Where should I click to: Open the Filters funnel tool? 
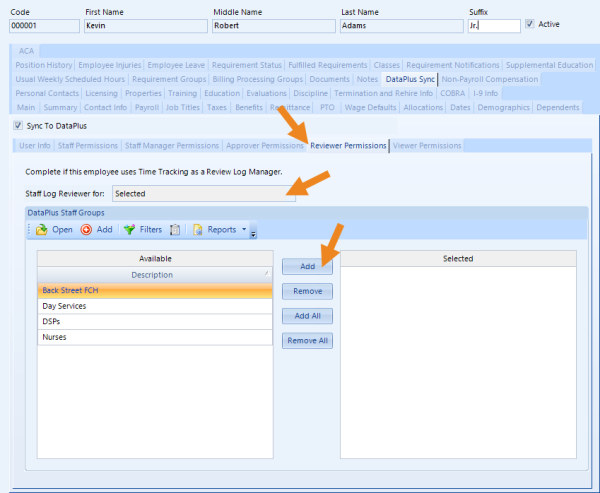pos(129,229)
